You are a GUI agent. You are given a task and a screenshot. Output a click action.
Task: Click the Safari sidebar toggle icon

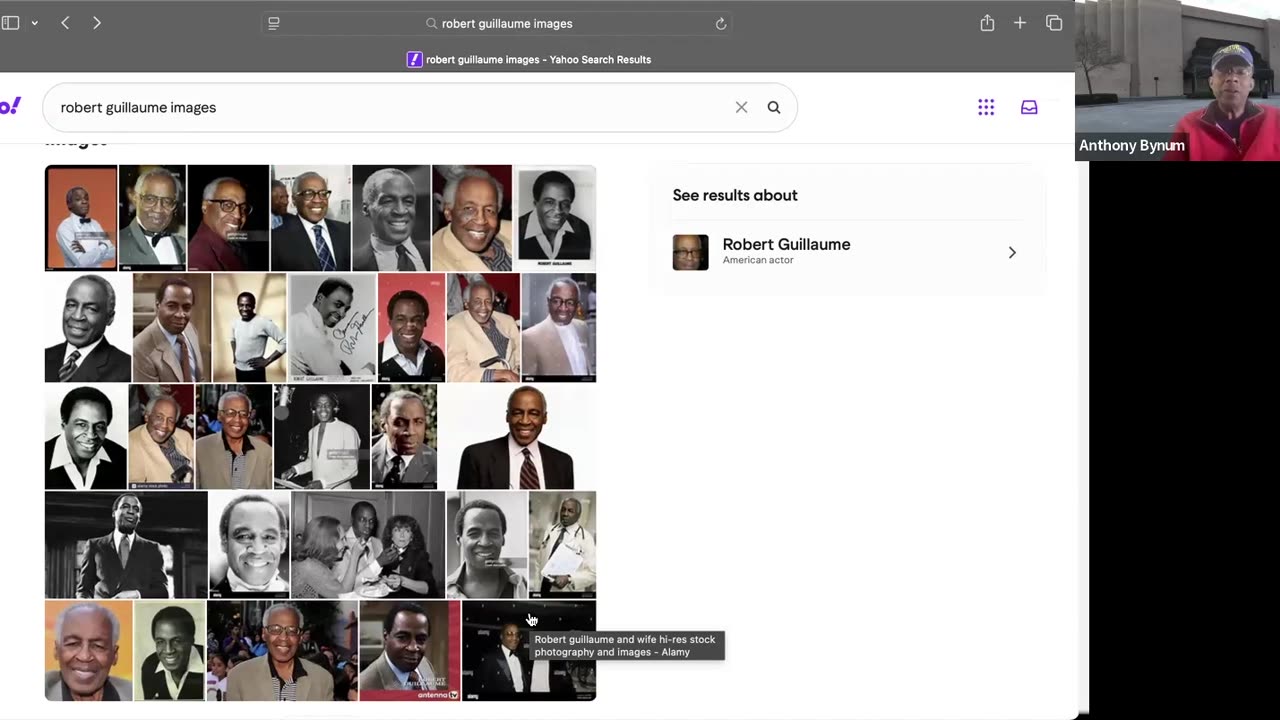[x=10, y=23]
